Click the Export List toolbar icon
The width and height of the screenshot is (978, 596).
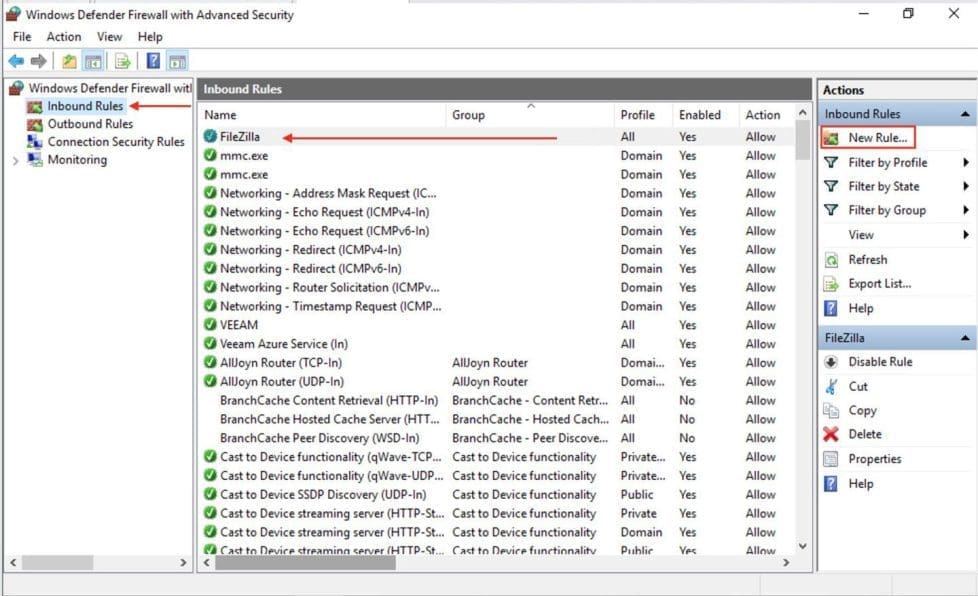(123, 61)
